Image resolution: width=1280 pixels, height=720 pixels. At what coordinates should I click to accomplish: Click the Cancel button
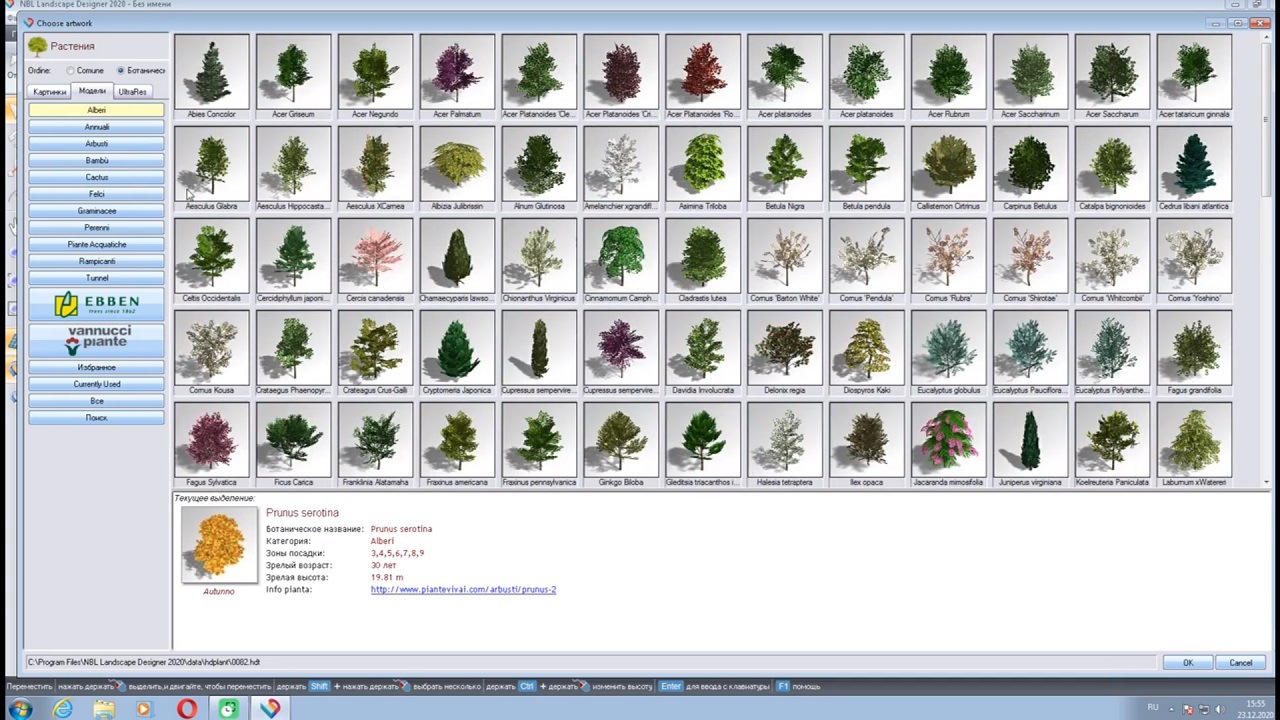click(1240, 663)
